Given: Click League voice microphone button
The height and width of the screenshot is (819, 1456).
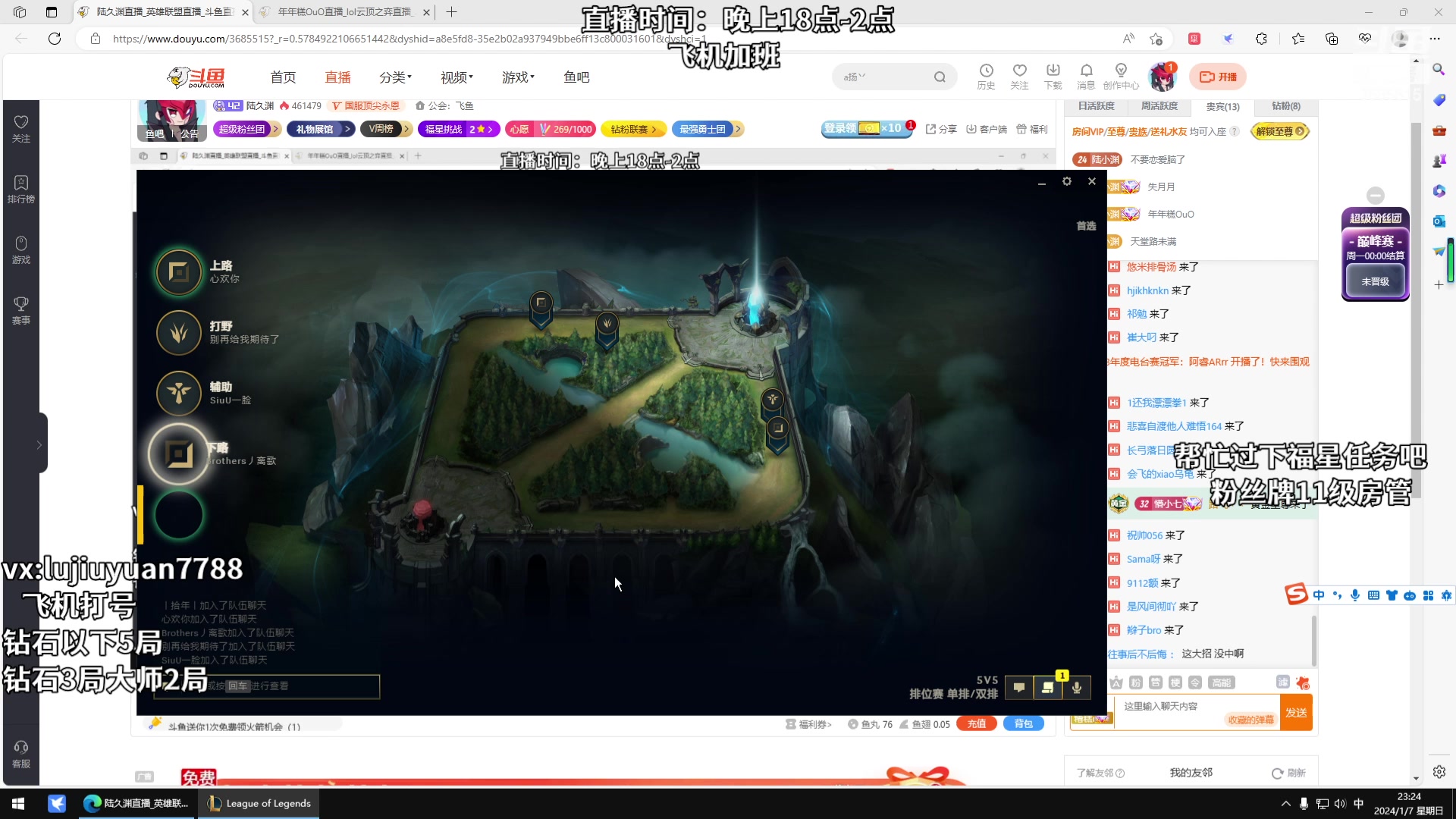Looking at the screenshot, I should pos(1077,688).
